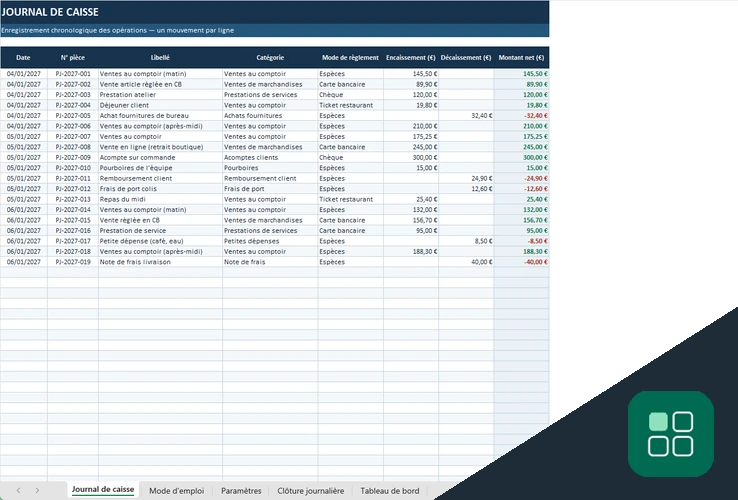Select the 156,70 € encaissement cell
This screenshot has height=500, width=738.
click(x=411, y=220)
